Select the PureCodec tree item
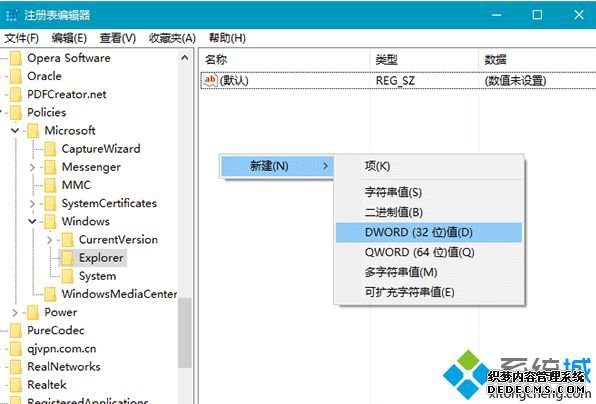596x404 pixels. click(55, 331)
